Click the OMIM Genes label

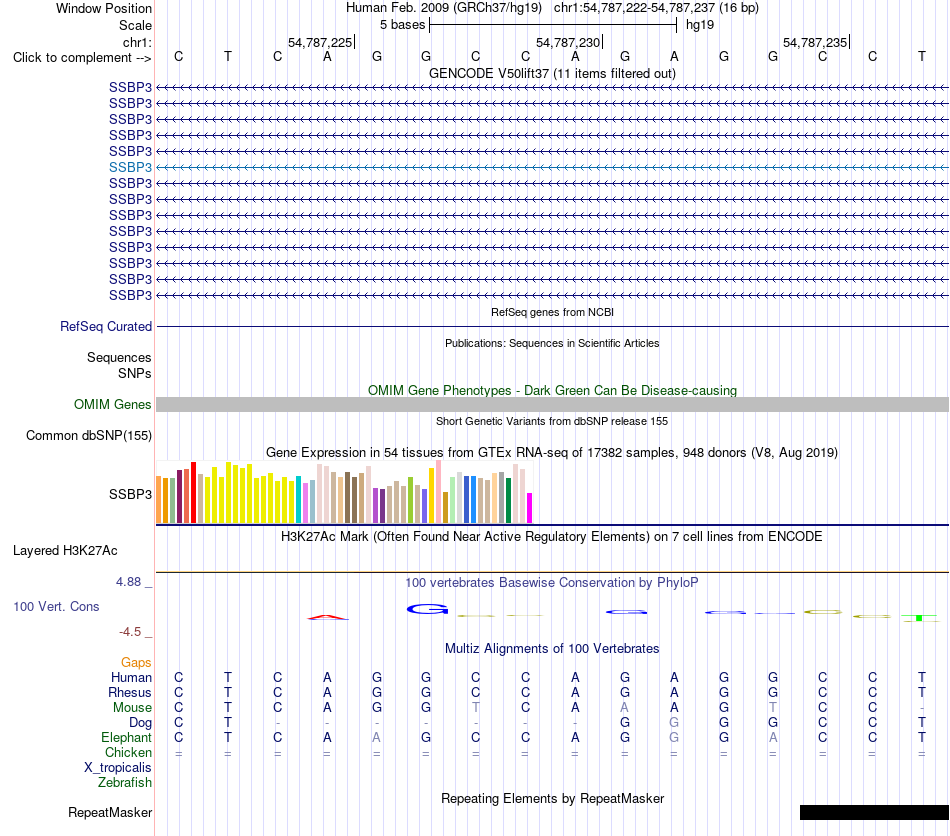click(113, 404)
